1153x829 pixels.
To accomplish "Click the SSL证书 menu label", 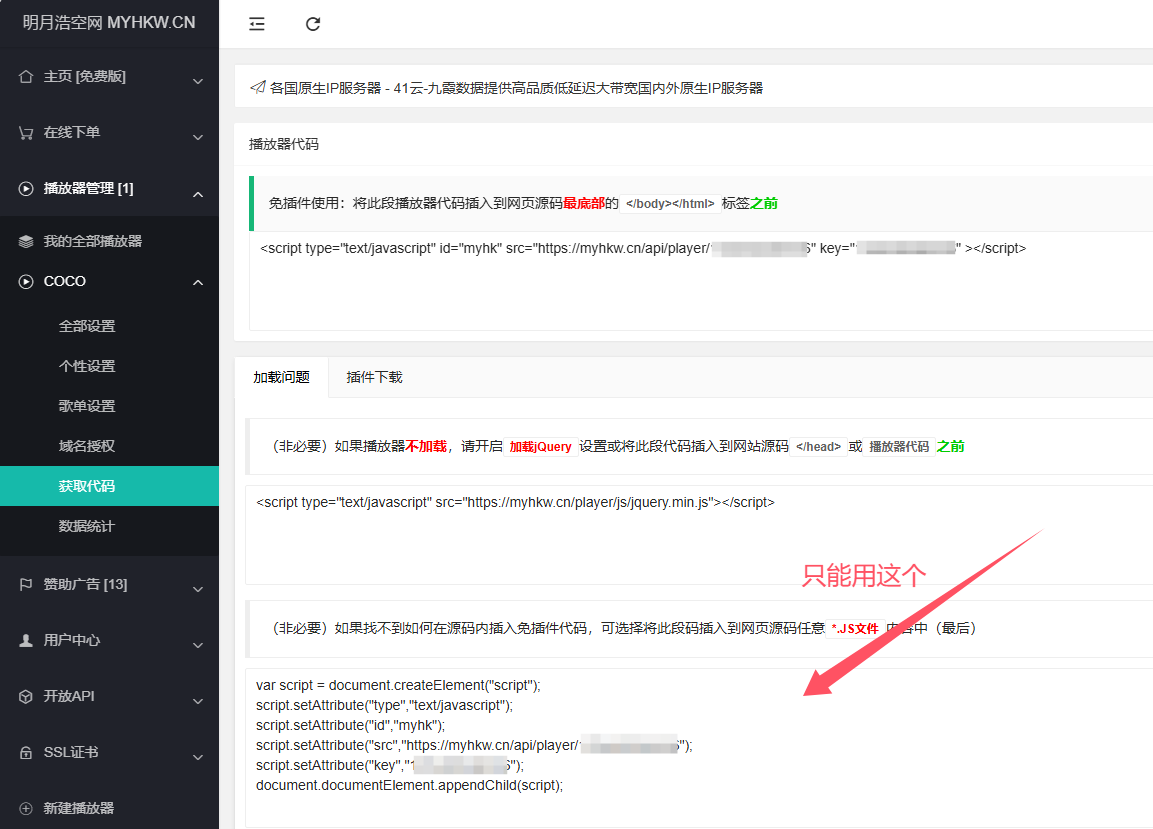I will coord(71,752).
